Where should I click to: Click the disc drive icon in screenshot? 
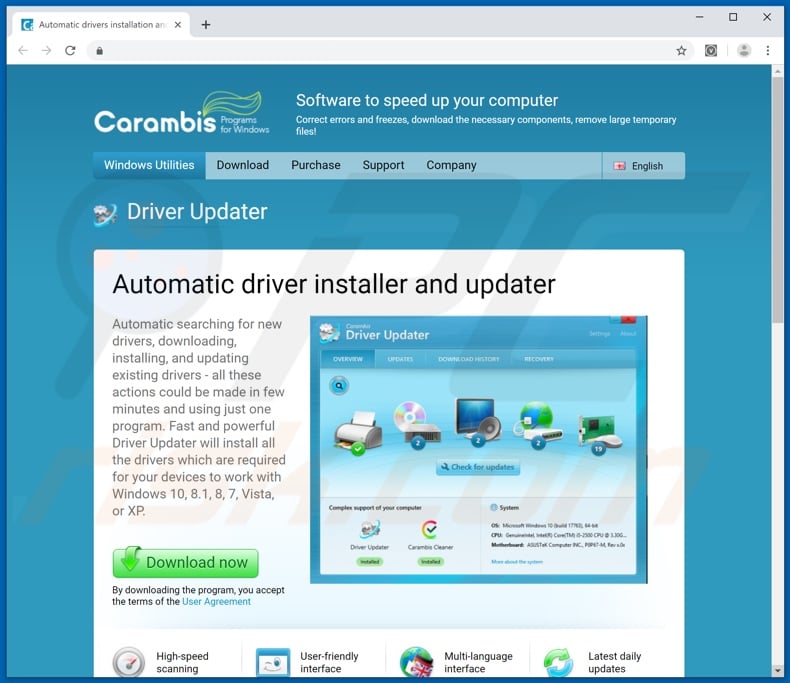click(416, 424)
